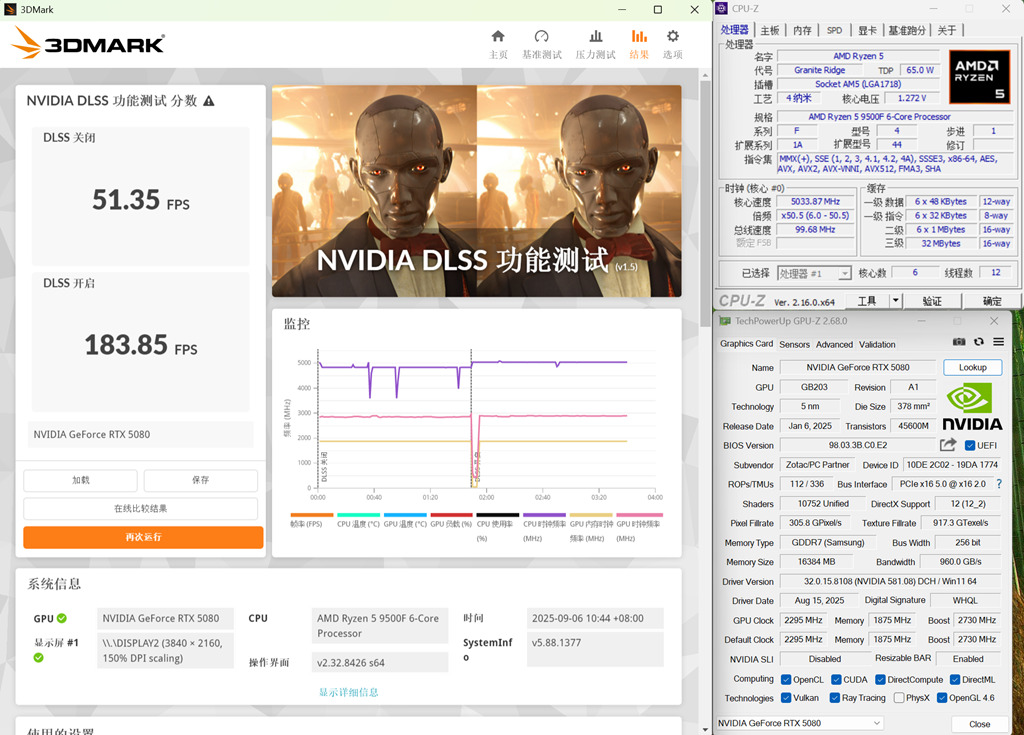
Task: Click Bus Interface question mark icon
Action: click(998, 484)
